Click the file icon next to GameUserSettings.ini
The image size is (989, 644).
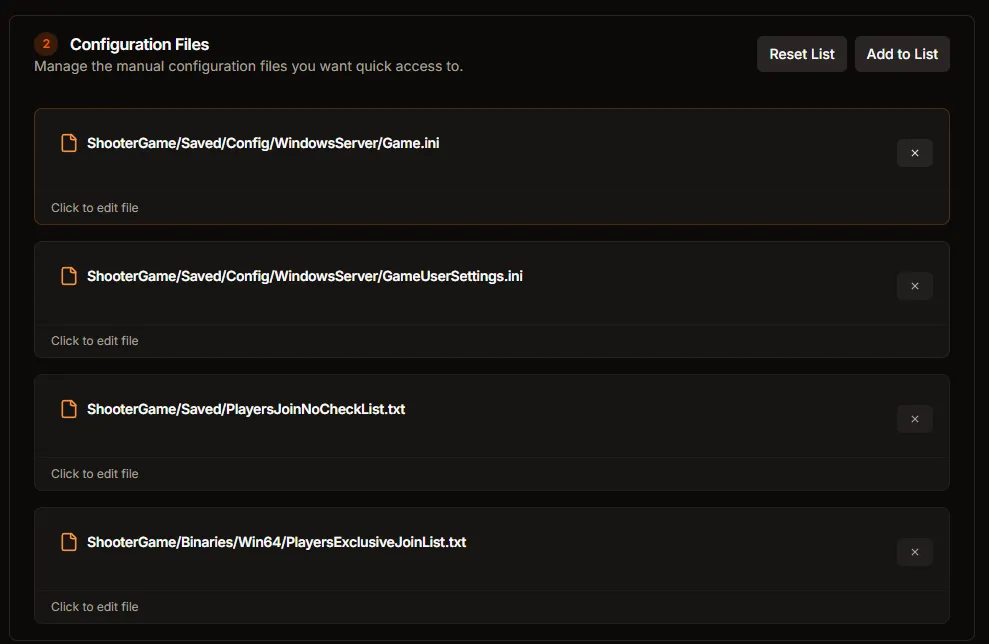point(68,276)
